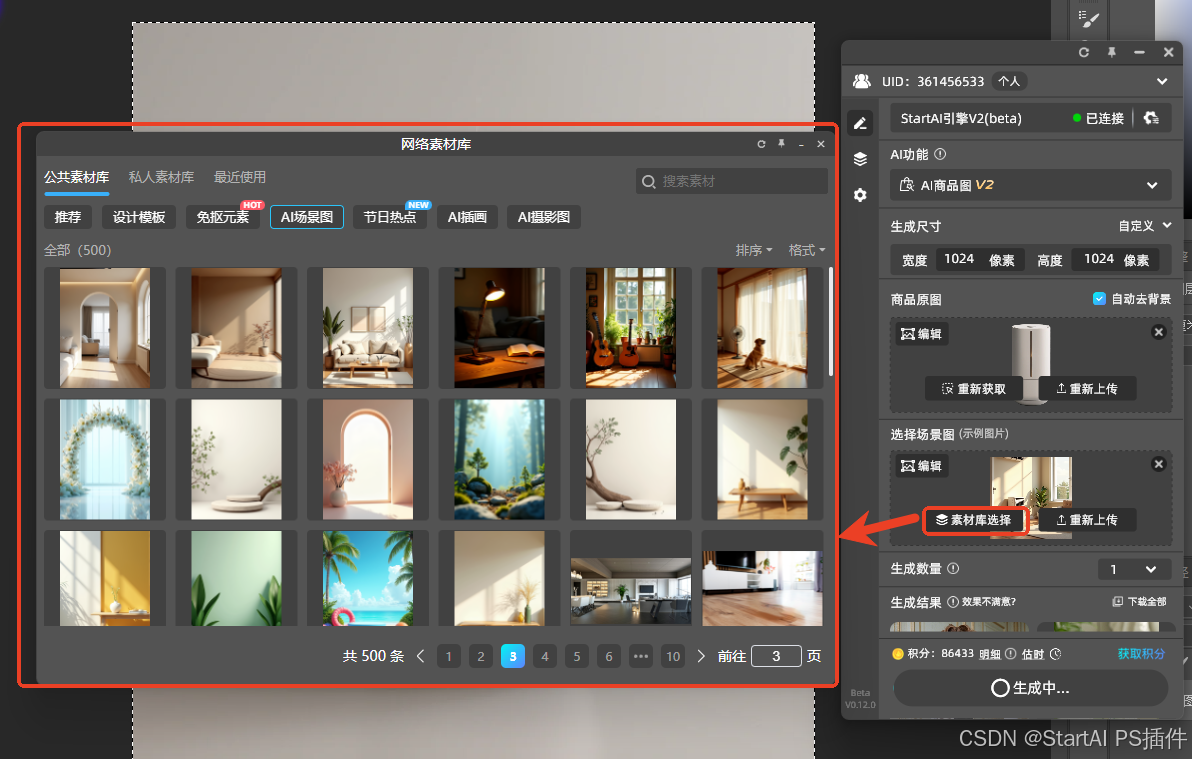This screenshot has height=759, width=1192.
Task: Go to page 4 in pagination
Action: click(545, 656)
